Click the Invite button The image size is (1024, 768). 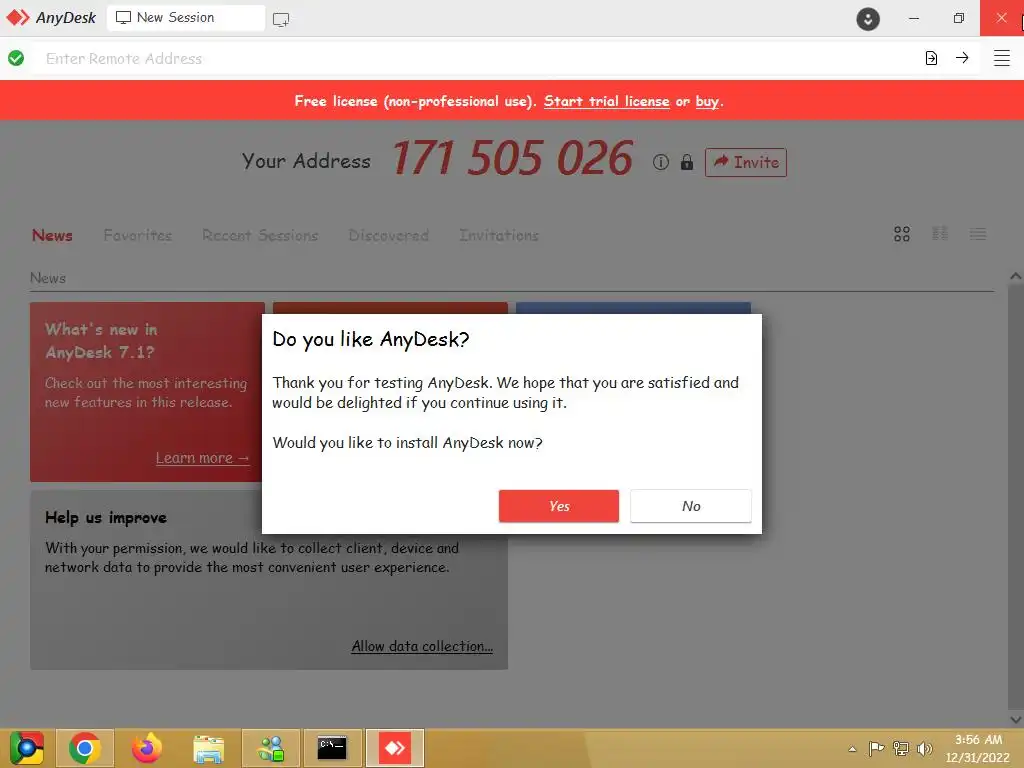coord(746,162)
